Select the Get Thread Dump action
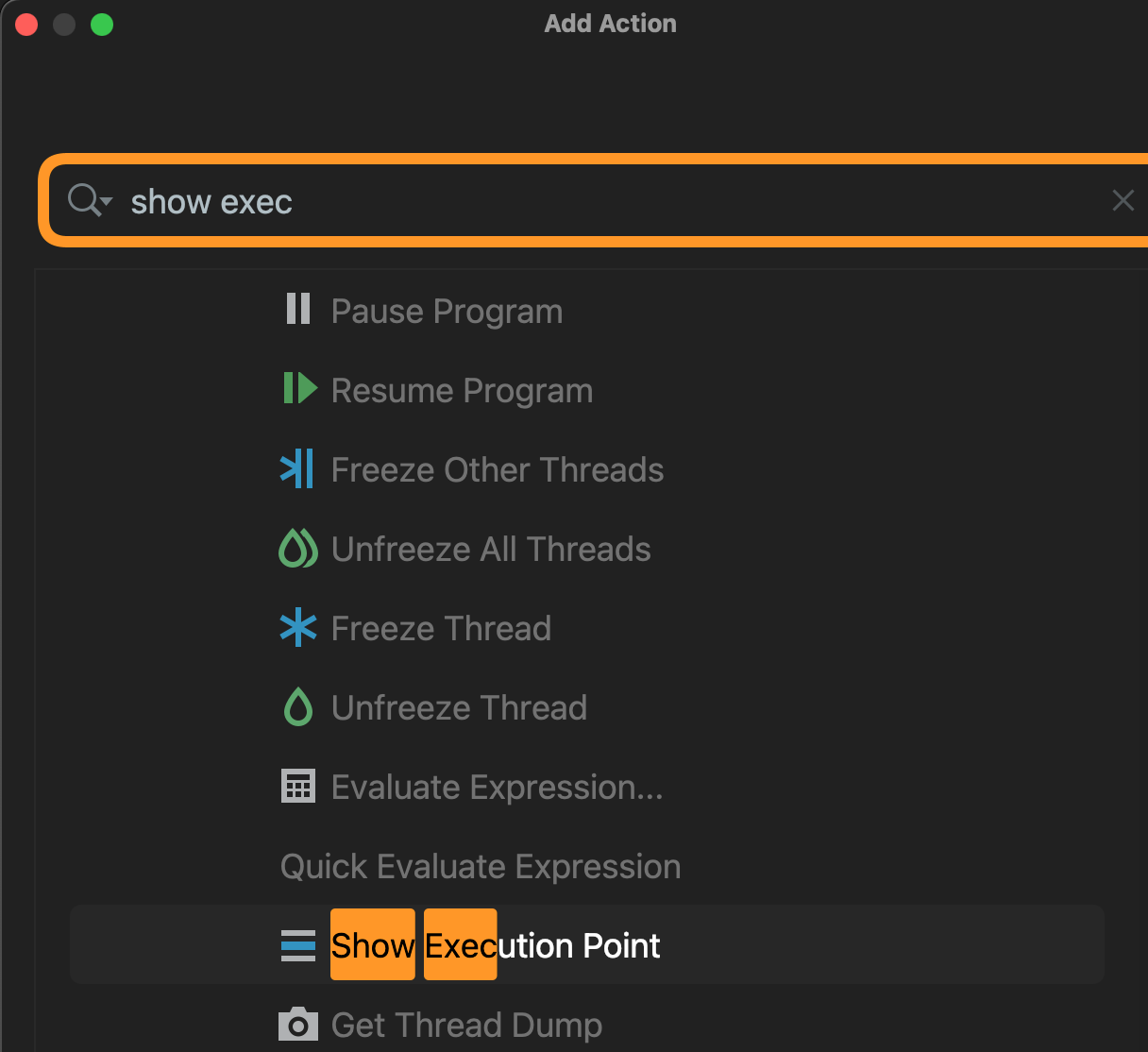Viewport: 1148px width, 1052px height. pyautogui.click(x=465, y=1024)
